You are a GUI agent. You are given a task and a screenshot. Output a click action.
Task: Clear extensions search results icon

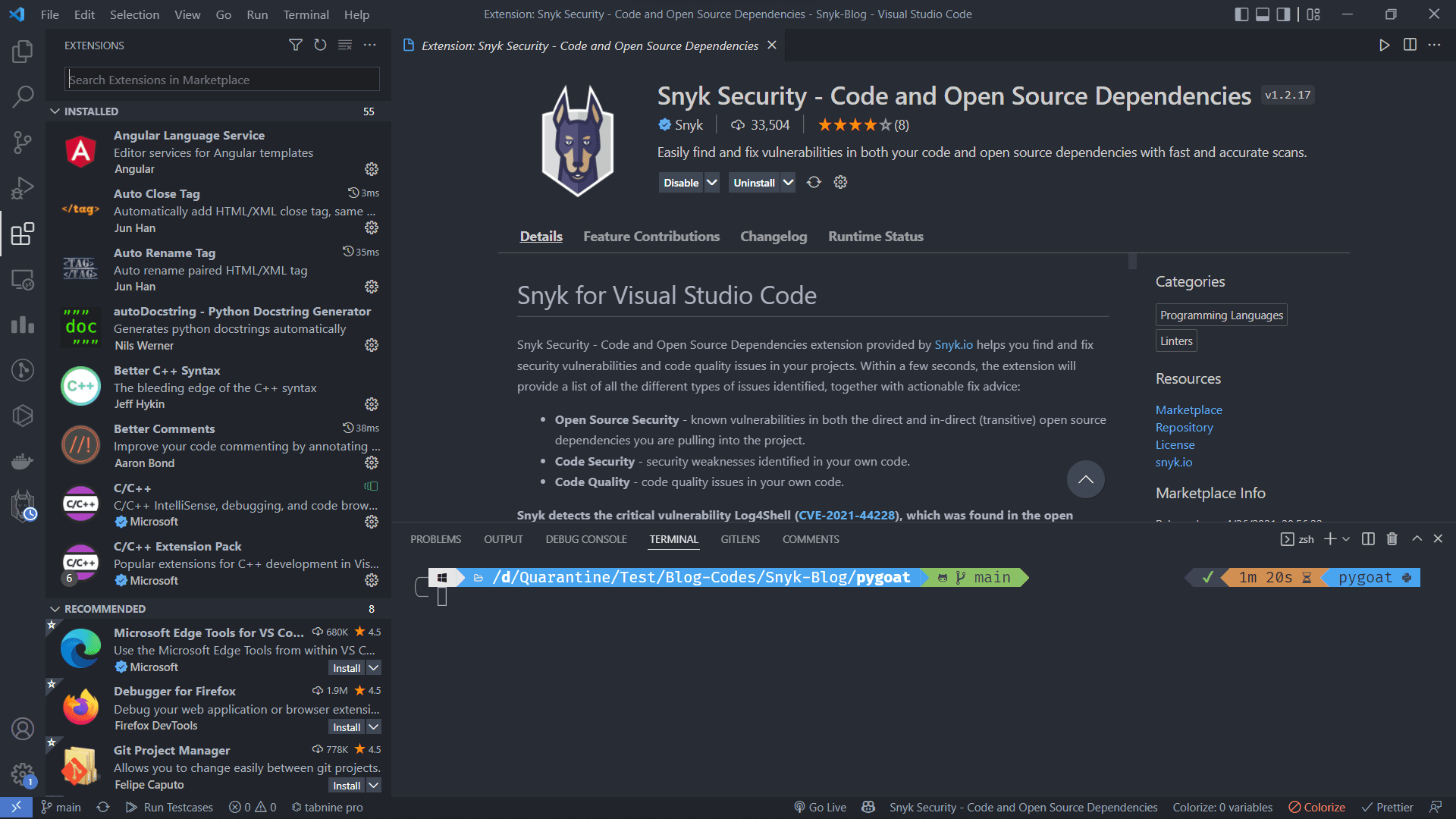tap(345, 45)
